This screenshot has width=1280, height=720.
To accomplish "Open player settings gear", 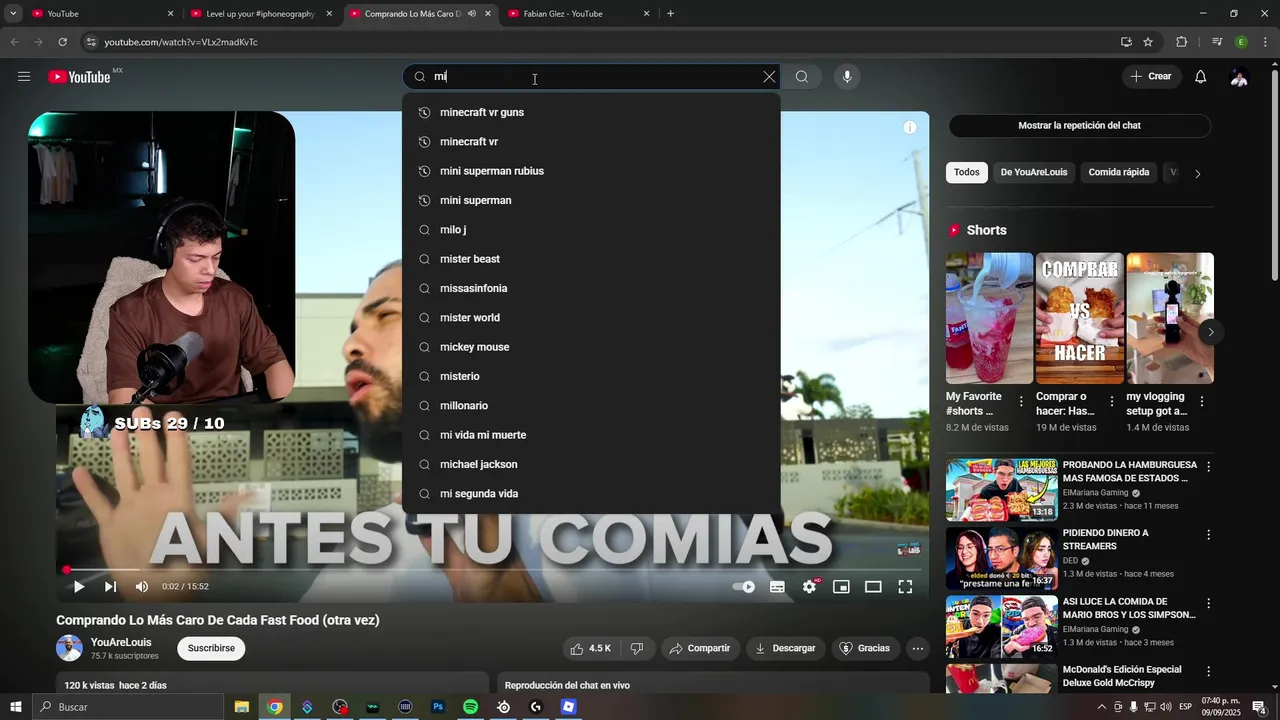I will coord(809,587).
